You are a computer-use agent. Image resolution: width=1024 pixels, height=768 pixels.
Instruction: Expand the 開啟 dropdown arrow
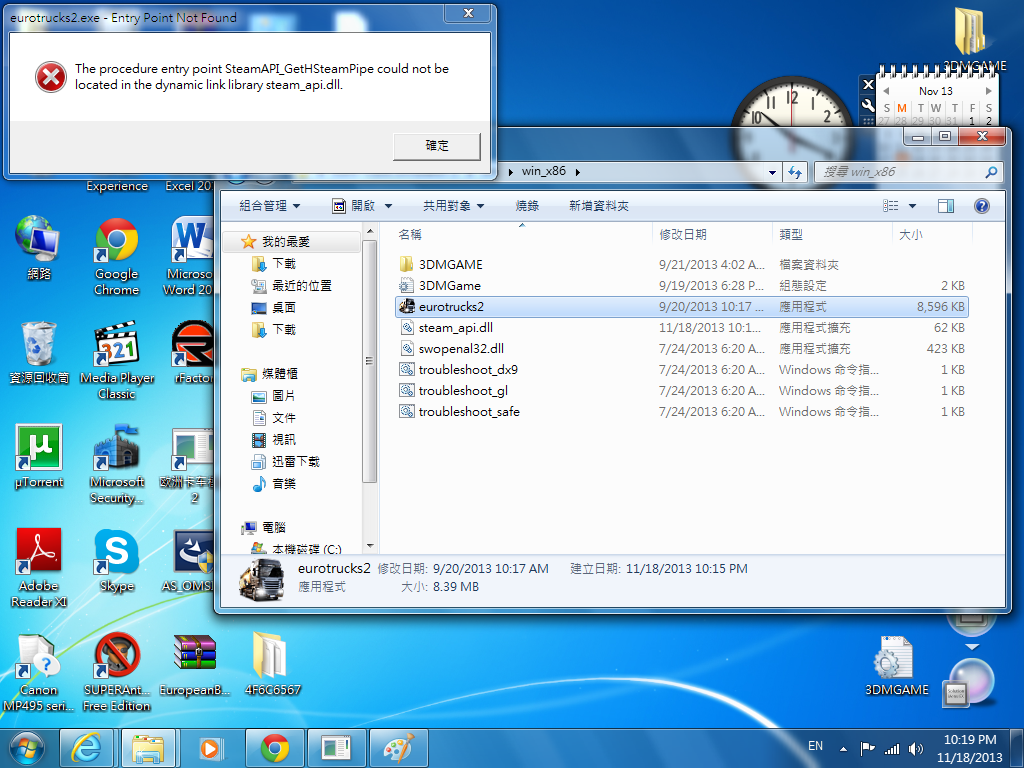pyautogui.click(x=389, y=206)
